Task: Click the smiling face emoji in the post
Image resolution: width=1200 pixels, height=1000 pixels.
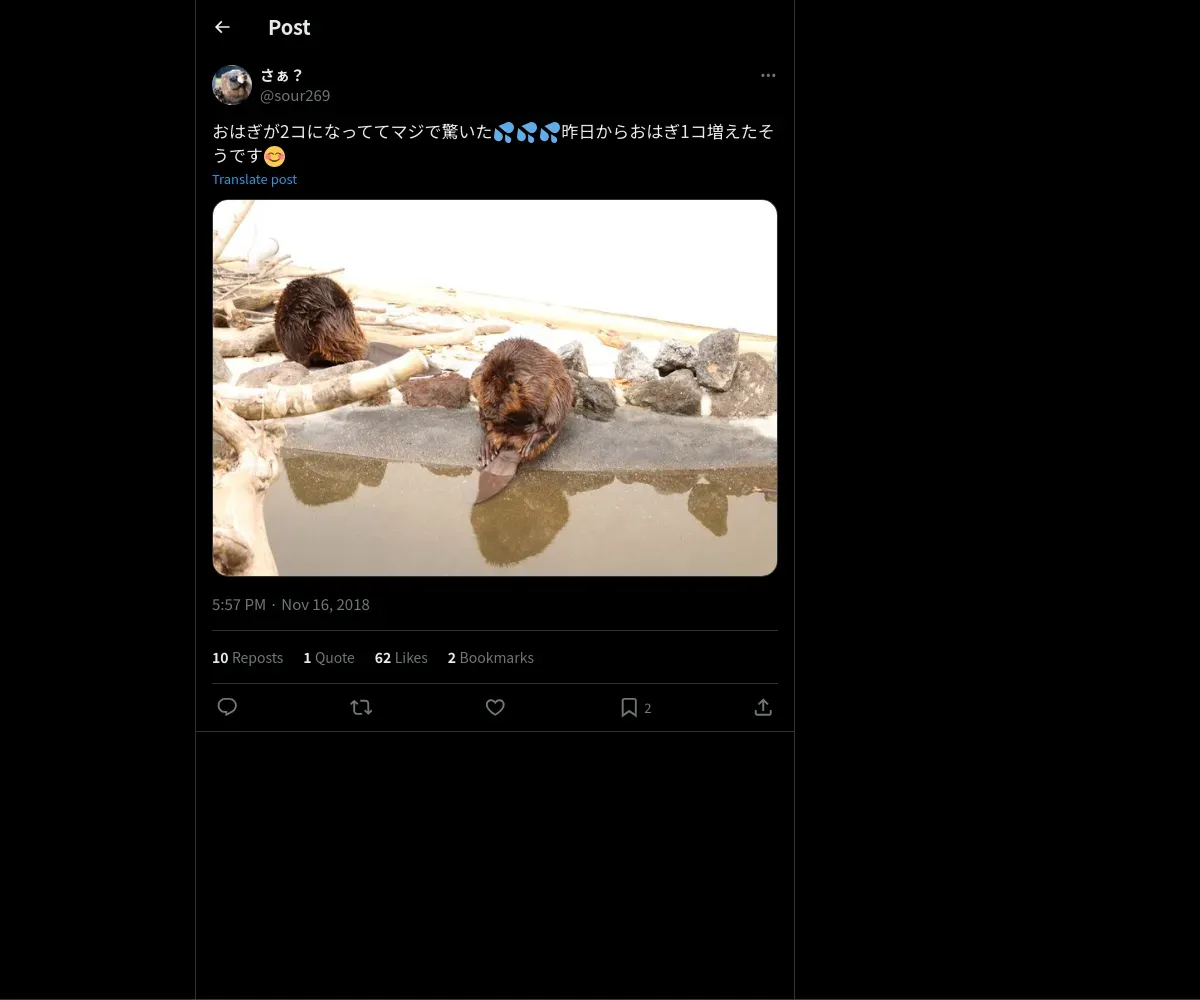Action: pyautogui.click(x=275, y=156)
